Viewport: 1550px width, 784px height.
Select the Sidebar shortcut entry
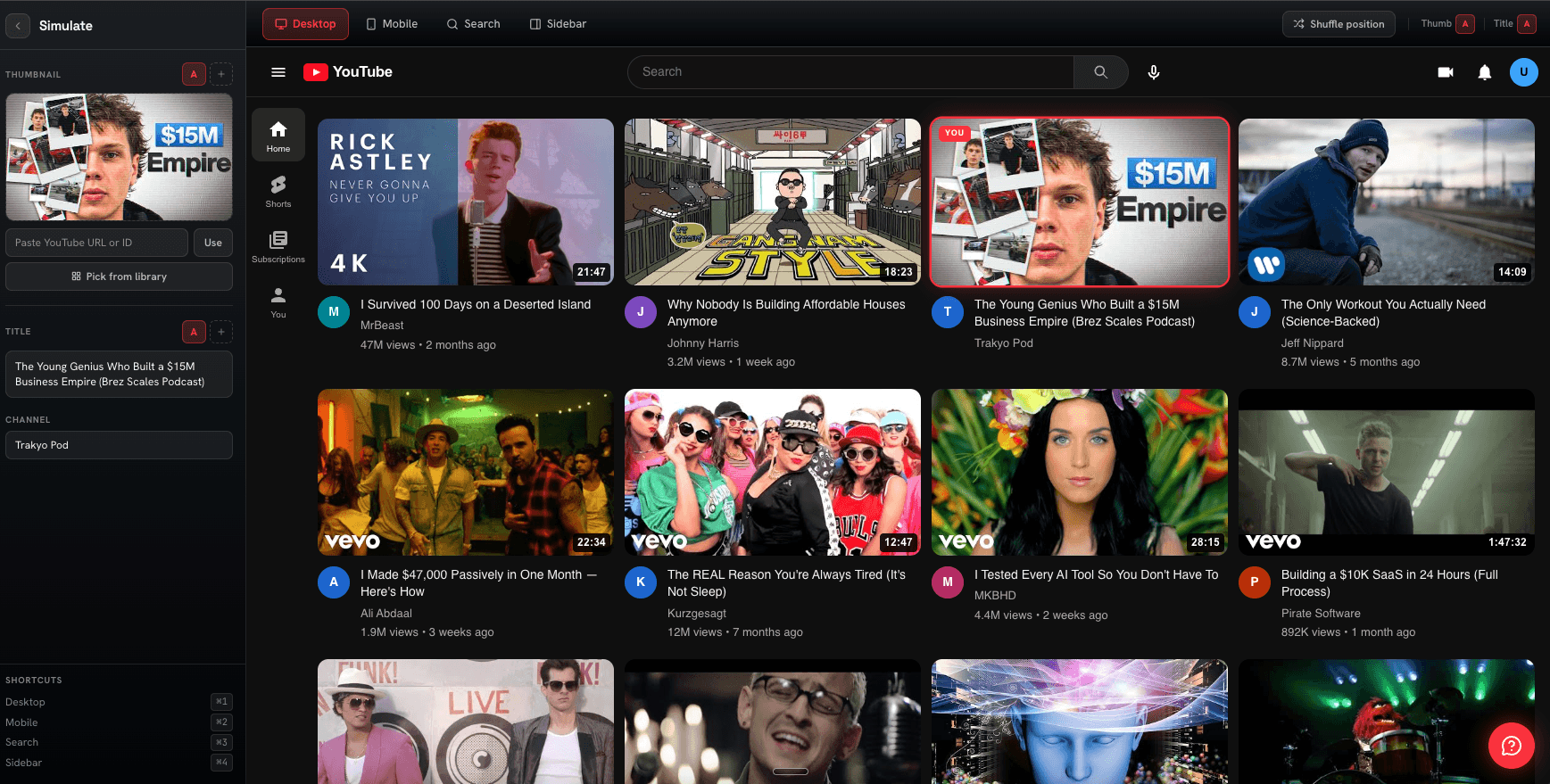(118, 763)
